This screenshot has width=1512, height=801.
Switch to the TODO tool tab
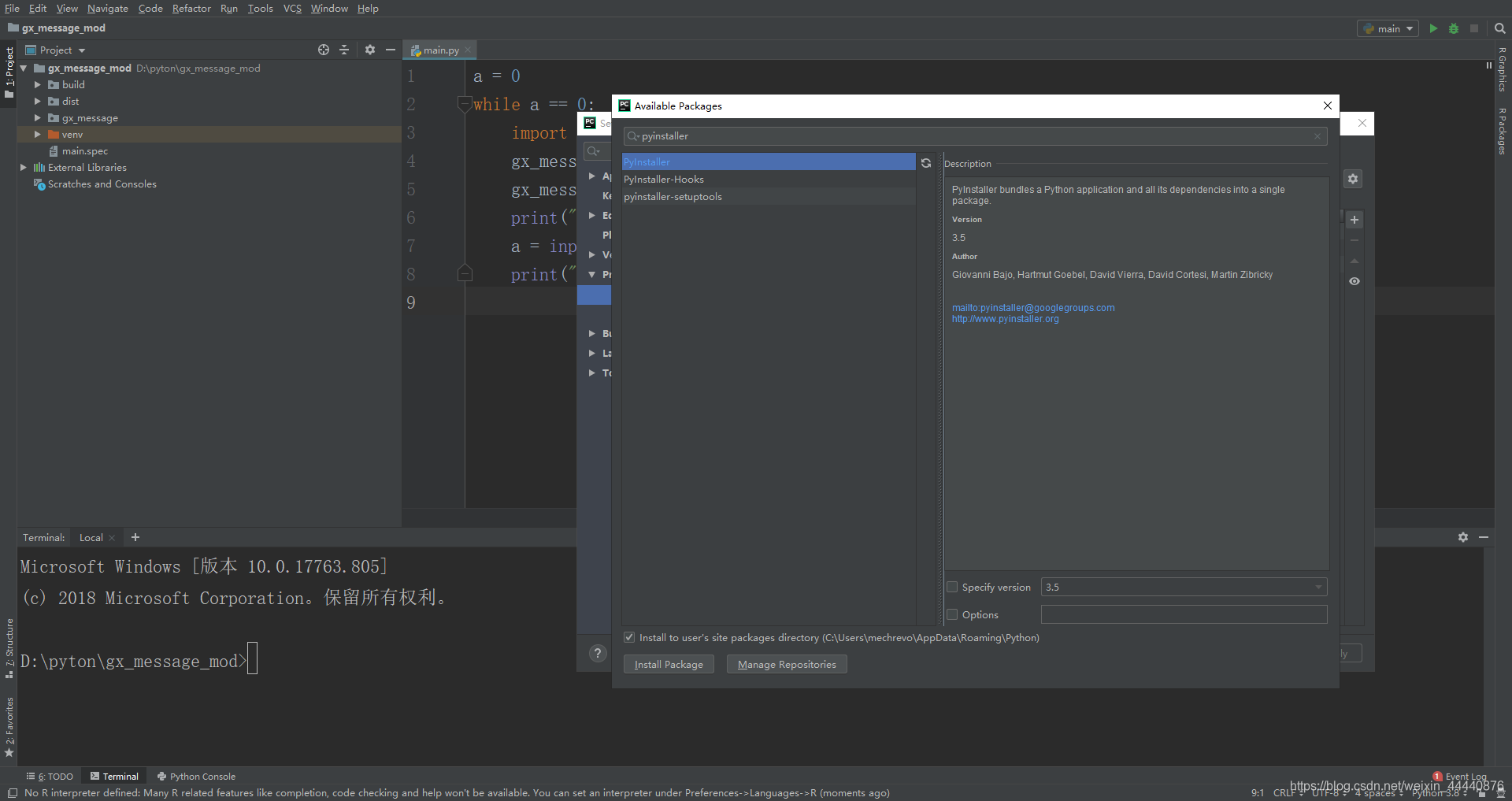point(50,777)
